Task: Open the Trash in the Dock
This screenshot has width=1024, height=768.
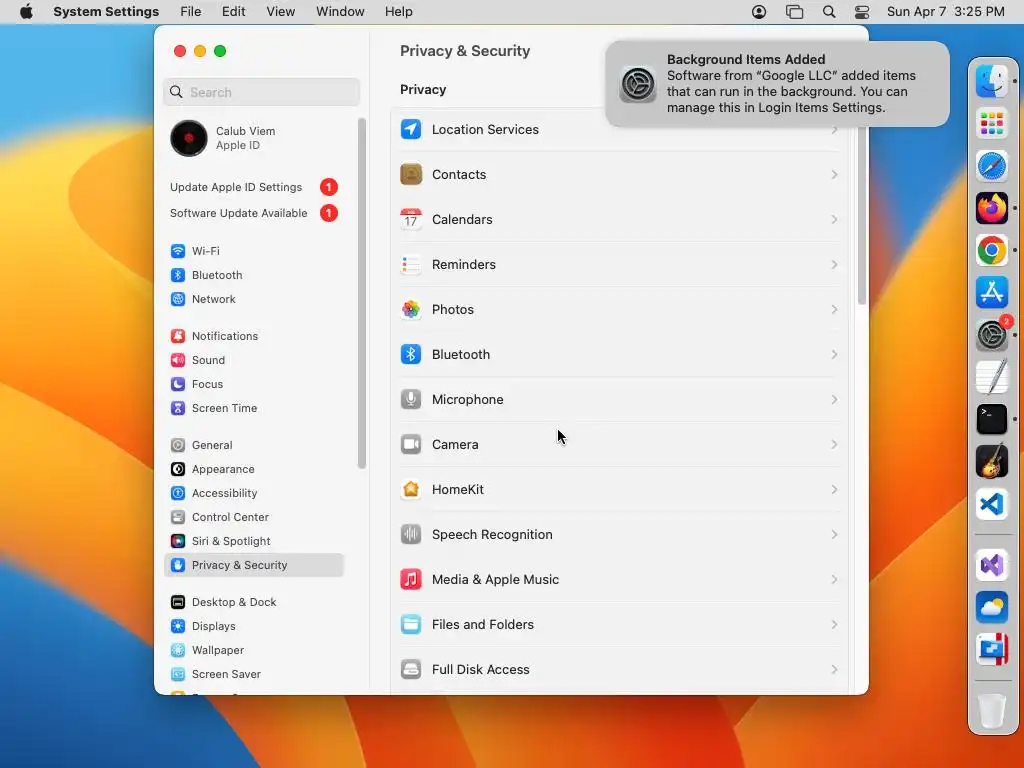Action: coord(991,711)
